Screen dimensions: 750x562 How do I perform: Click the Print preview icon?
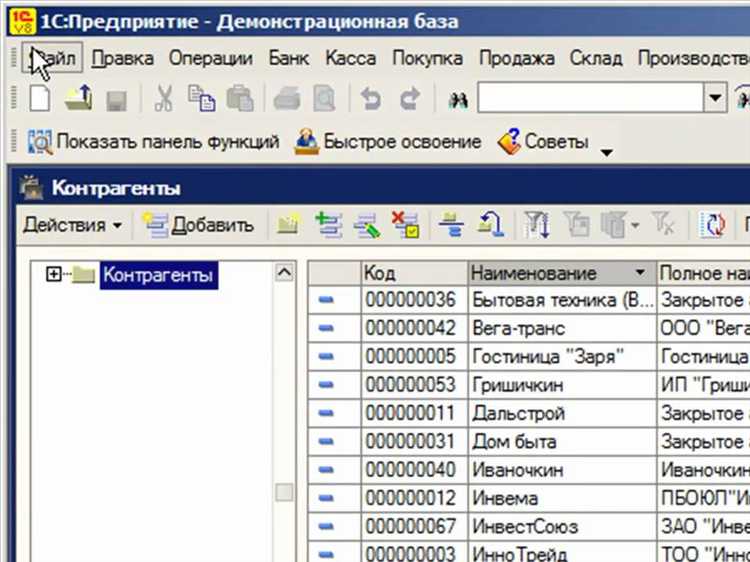point(324,99)
